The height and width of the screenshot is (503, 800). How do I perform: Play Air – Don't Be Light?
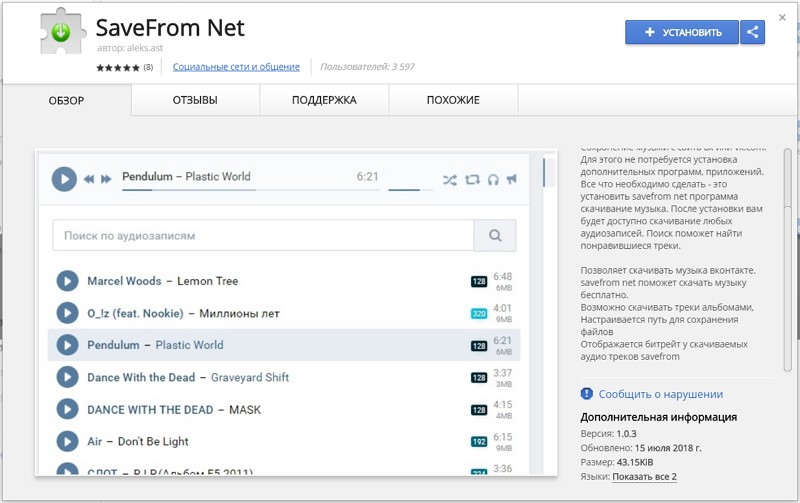pos(67,442)
